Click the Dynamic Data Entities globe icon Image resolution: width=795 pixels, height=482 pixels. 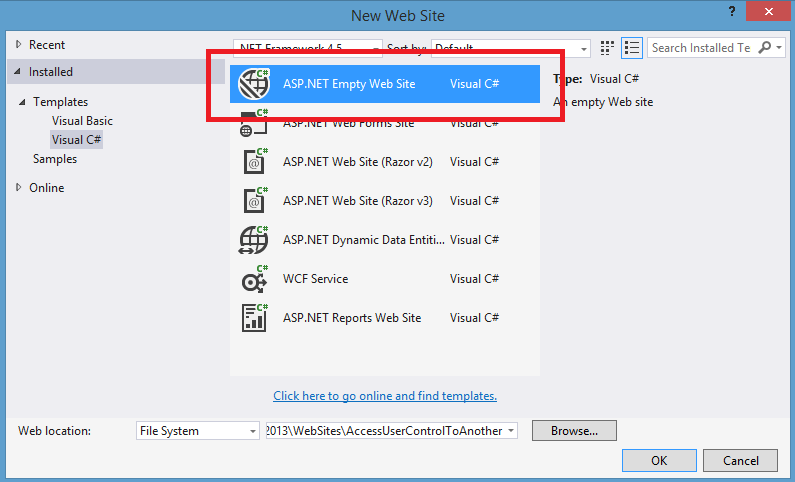coord(254,240)
